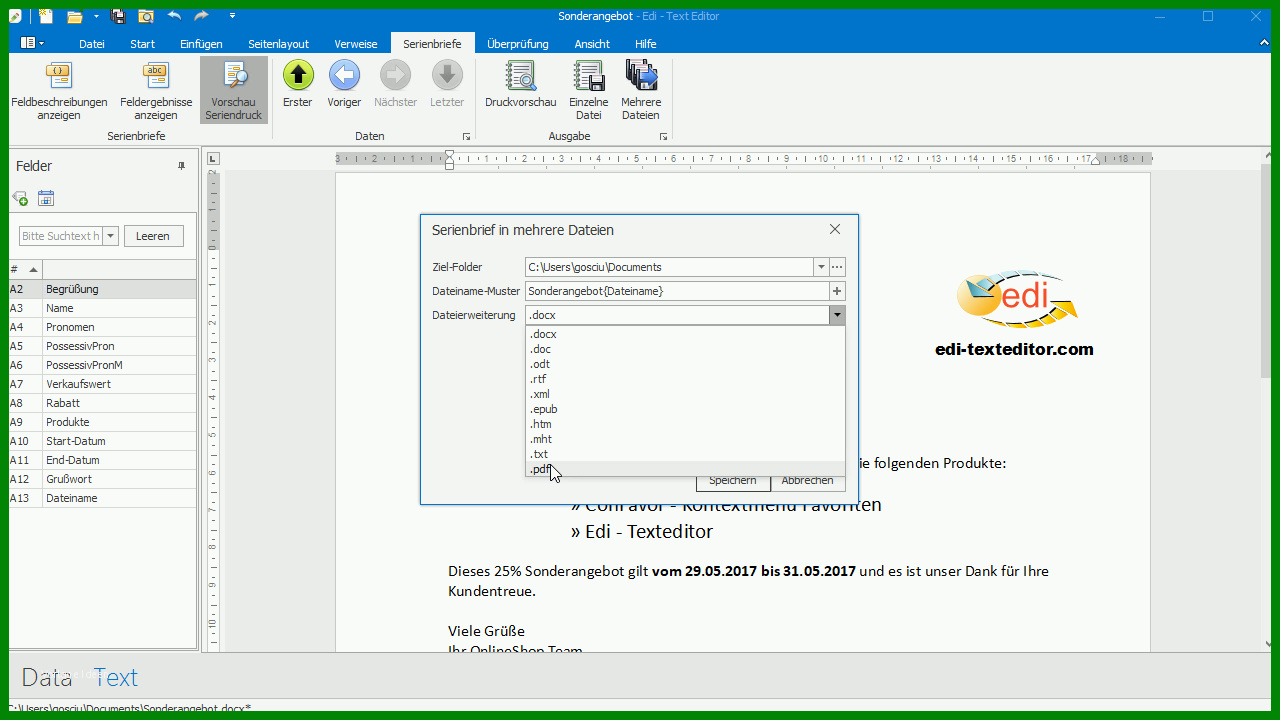Click the Dateiname-Muster input field
The height and width of the screenshot is (720, 1280).
[677, 291]
